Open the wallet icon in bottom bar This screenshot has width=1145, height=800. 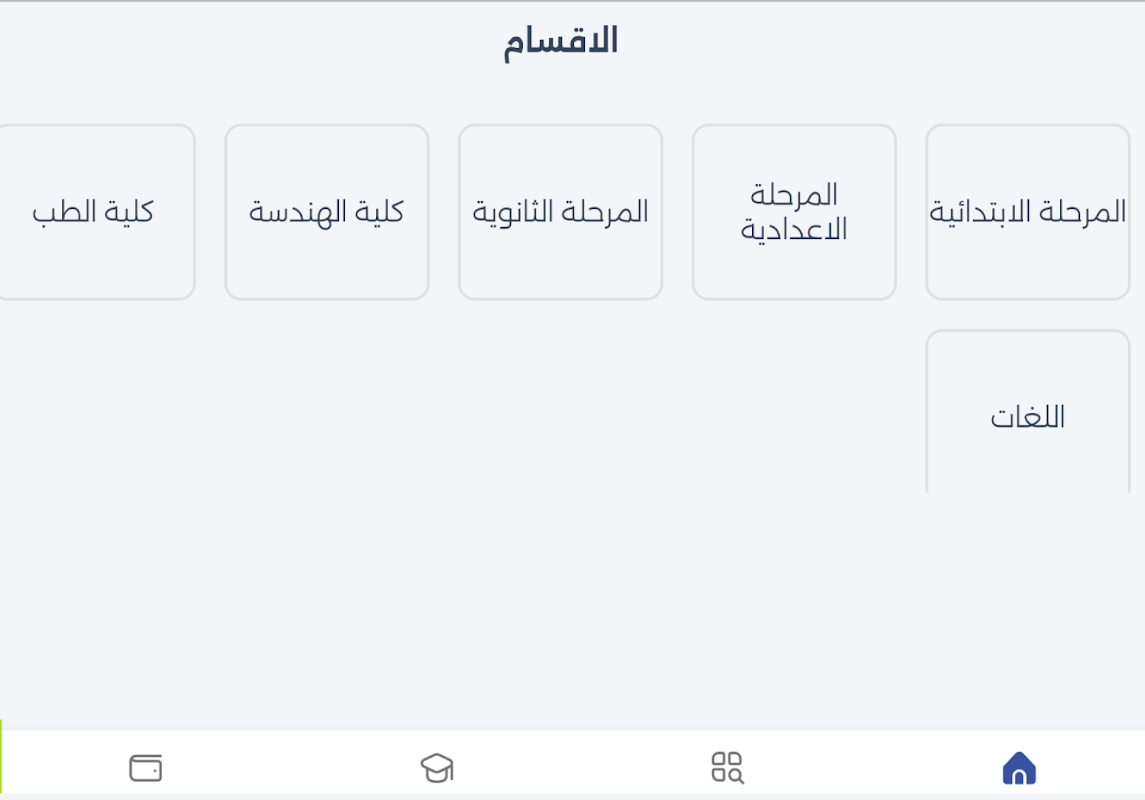tap(145, 768)
